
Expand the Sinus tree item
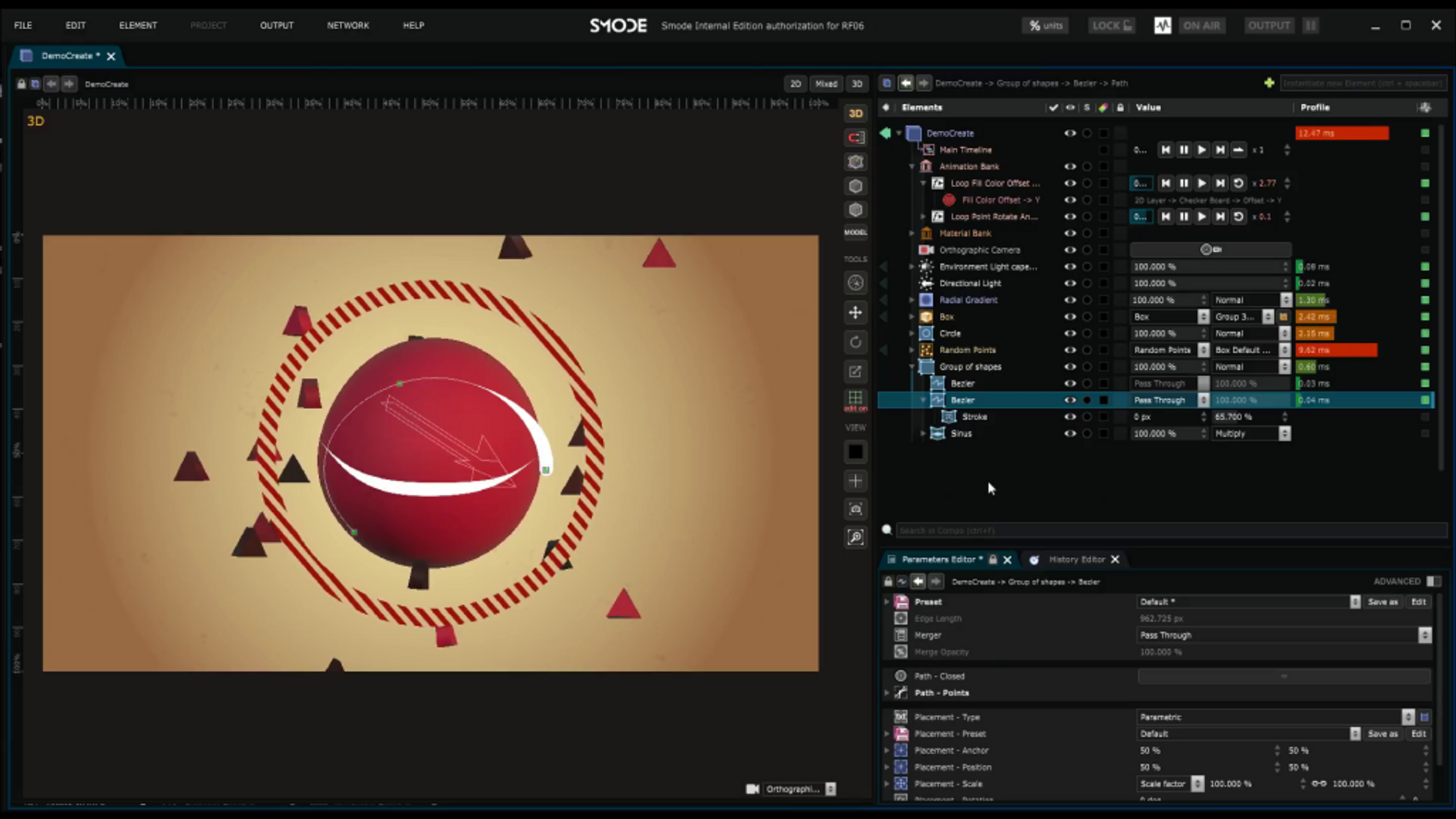(x=923, y=434)
